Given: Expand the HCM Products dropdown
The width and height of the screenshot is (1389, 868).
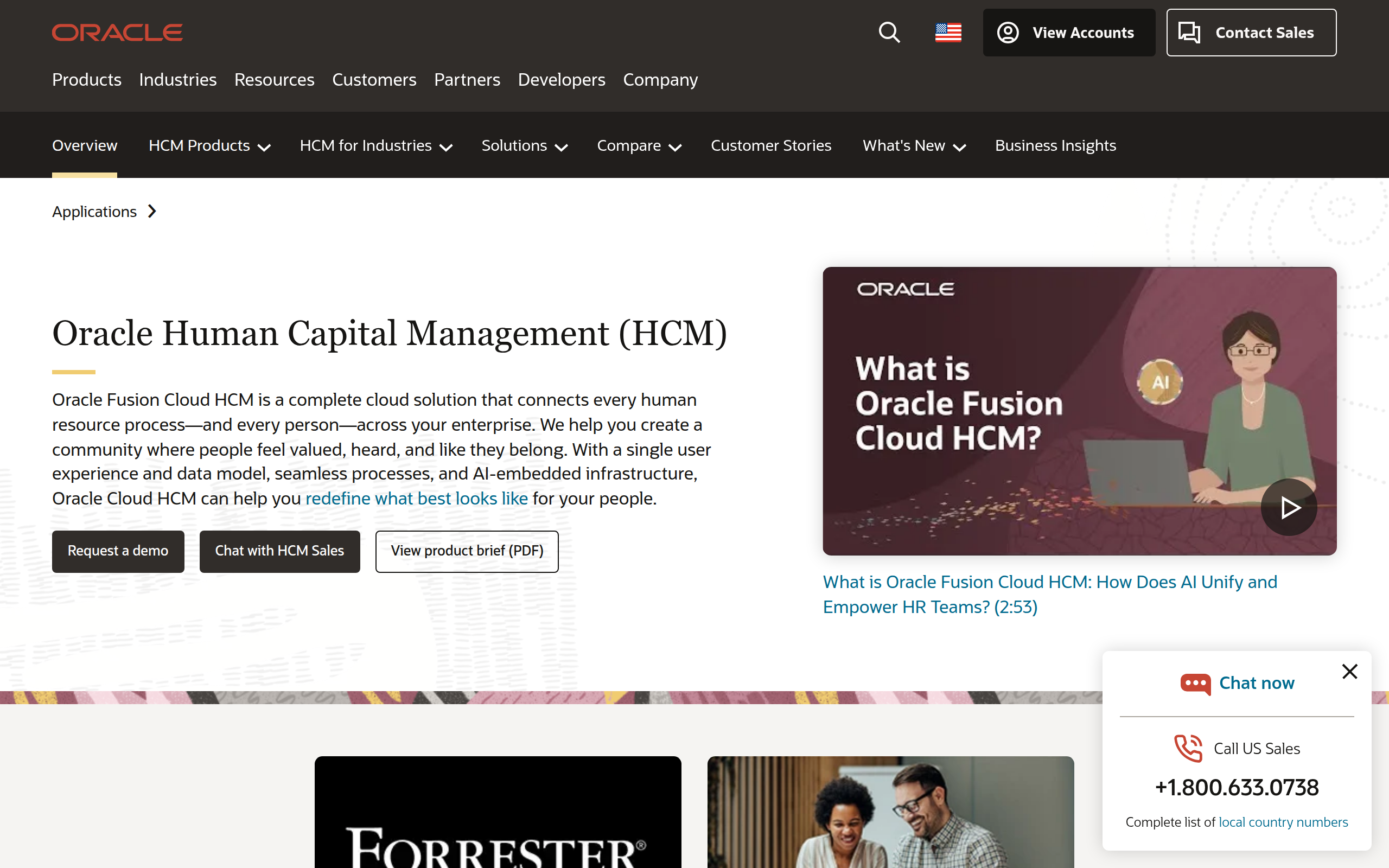Looking at the screenshot, I should [x=209, y=145].
